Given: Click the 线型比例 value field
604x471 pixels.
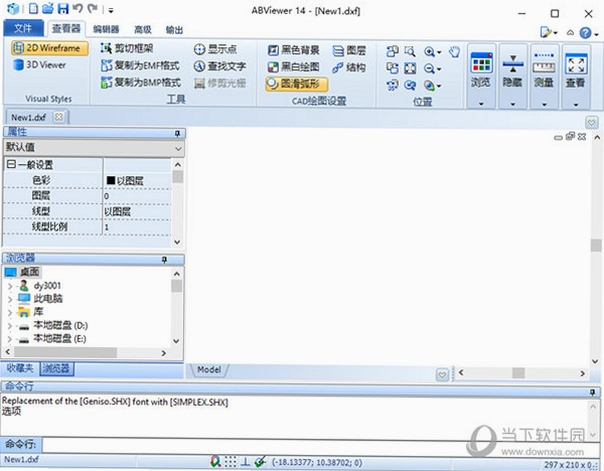Looking at the screenshot, I should [x=137, y=227].
